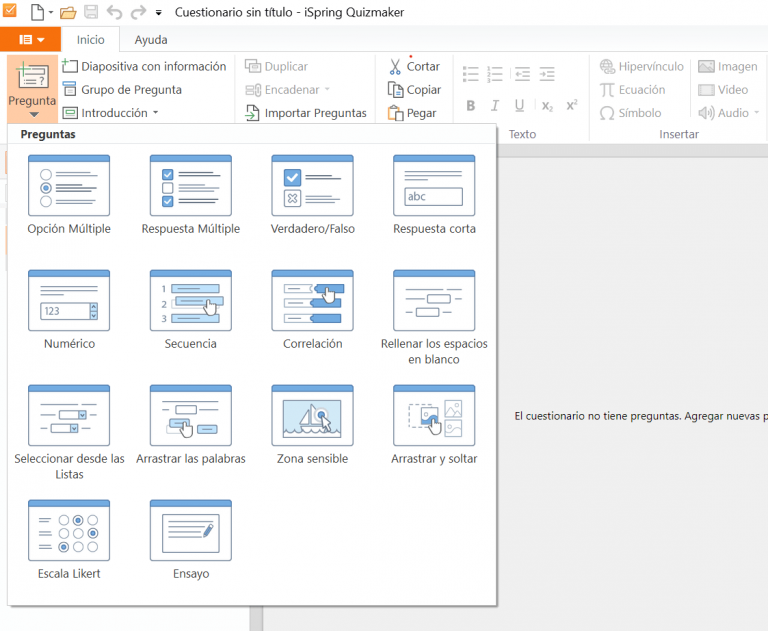Select Rellenar los espacios en blanco question
Image resolution: width=768 pixels, height=631 pixels.
click(x=434, y=317)
